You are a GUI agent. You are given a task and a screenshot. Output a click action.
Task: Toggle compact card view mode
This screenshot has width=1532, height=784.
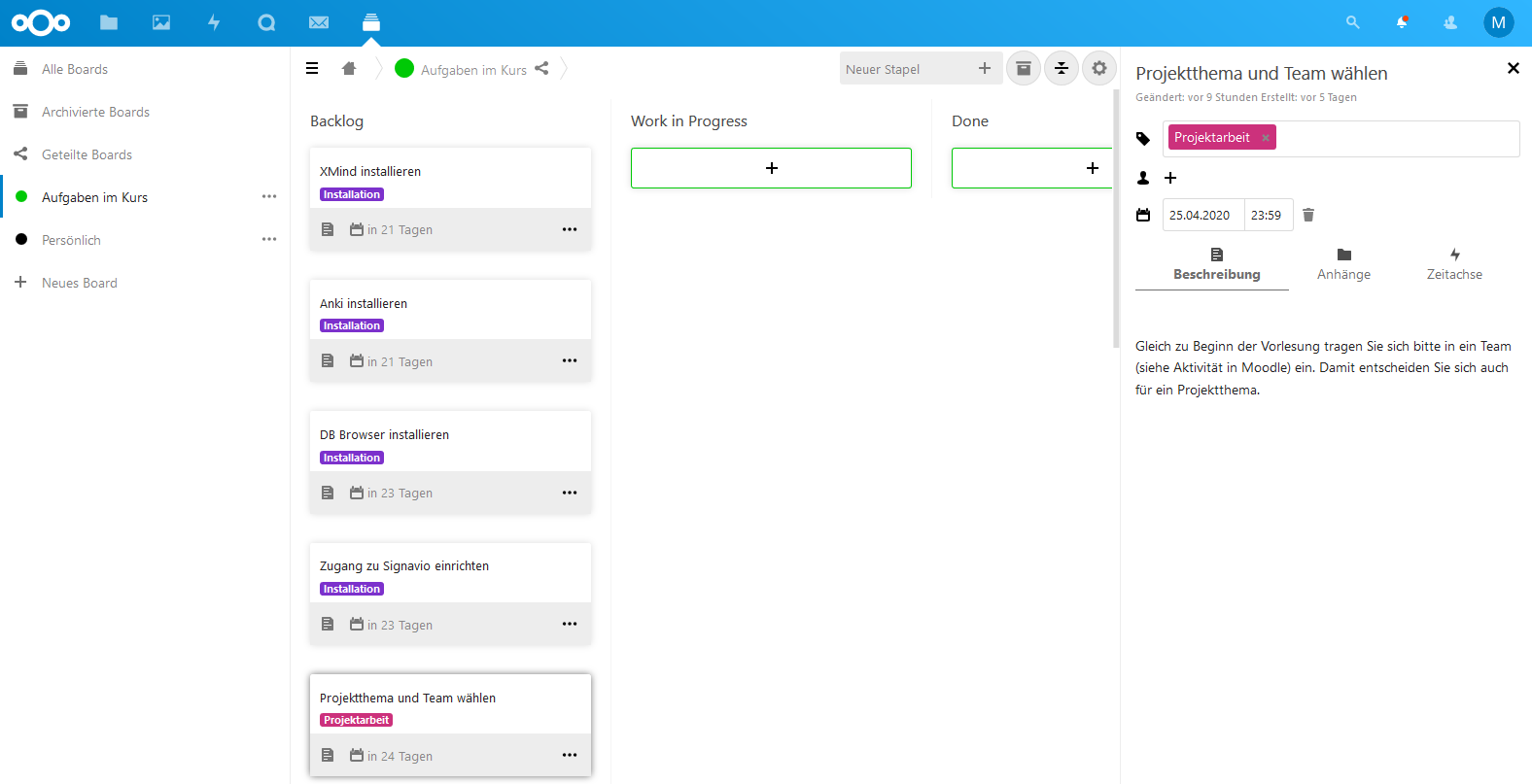pyautogui.click(x=1062, y=69)
